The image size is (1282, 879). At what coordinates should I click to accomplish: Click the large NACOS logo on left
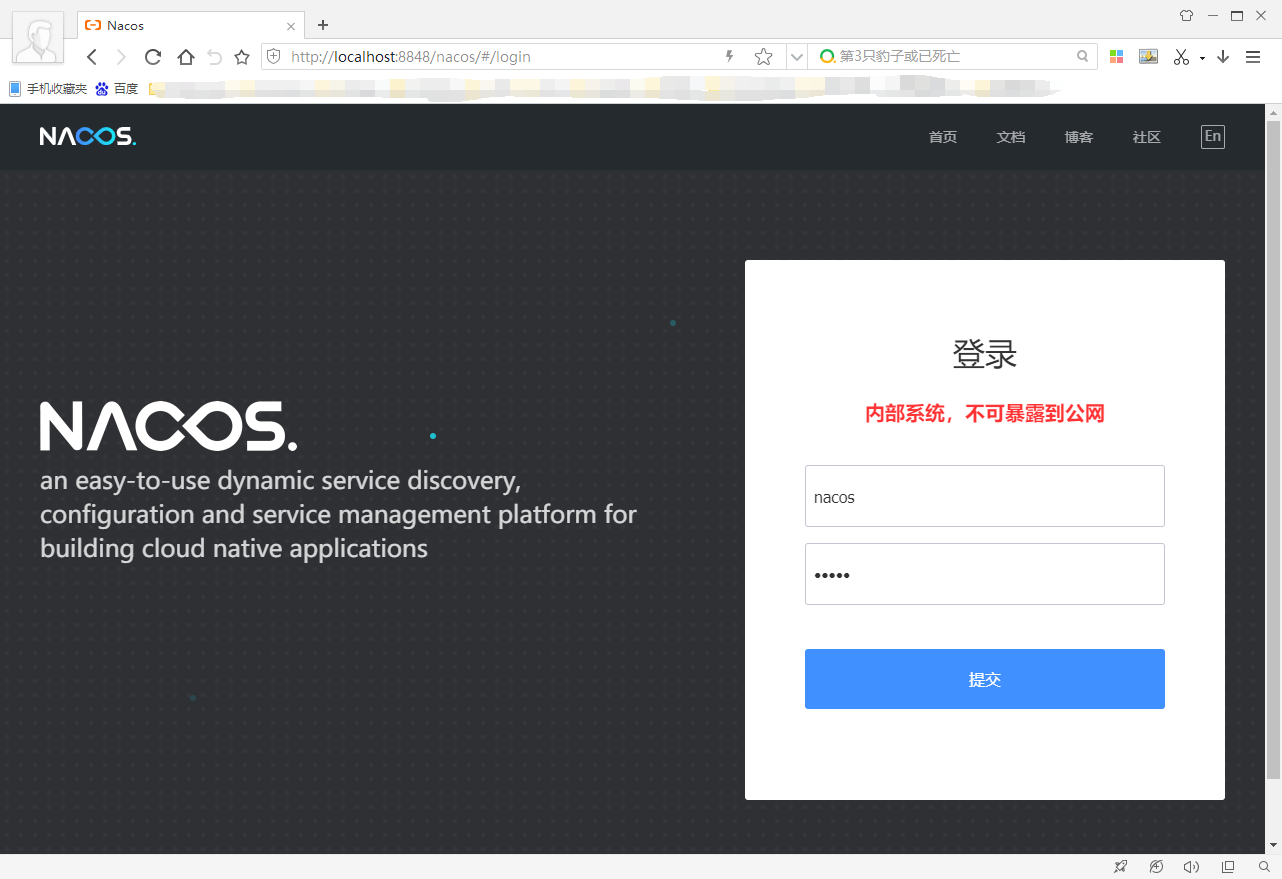click(x=169, y=426)
